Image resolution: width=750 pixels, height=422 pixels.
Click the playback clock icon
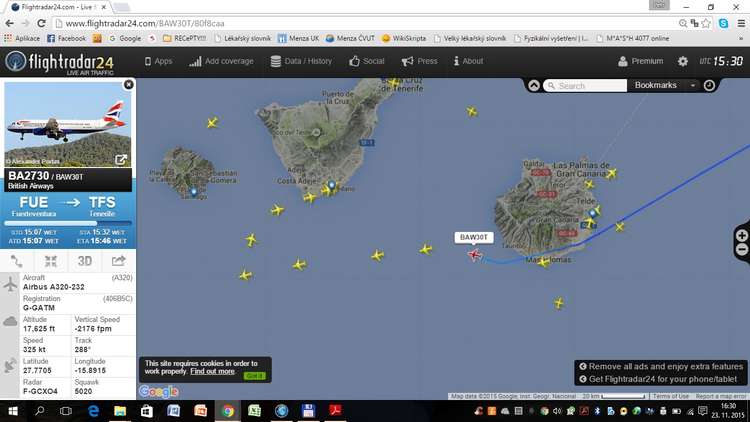(x=709, y=85)
